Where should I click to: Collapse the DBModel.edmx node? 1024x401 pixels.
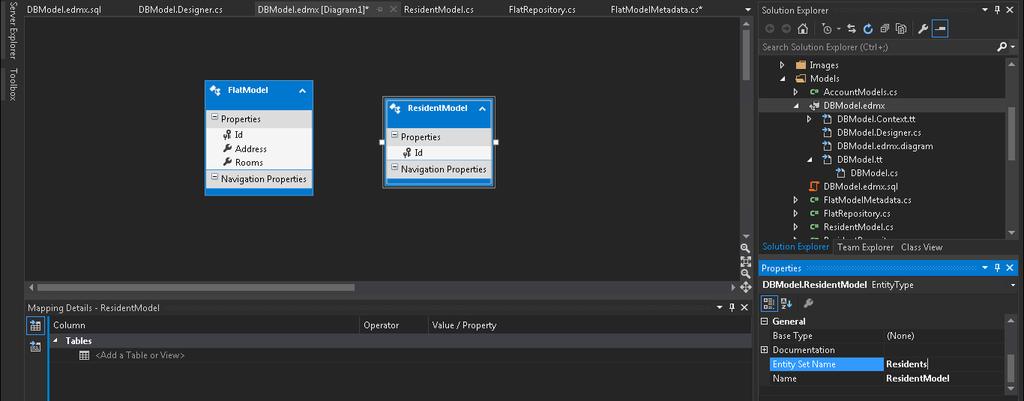(x=795, y=106)
